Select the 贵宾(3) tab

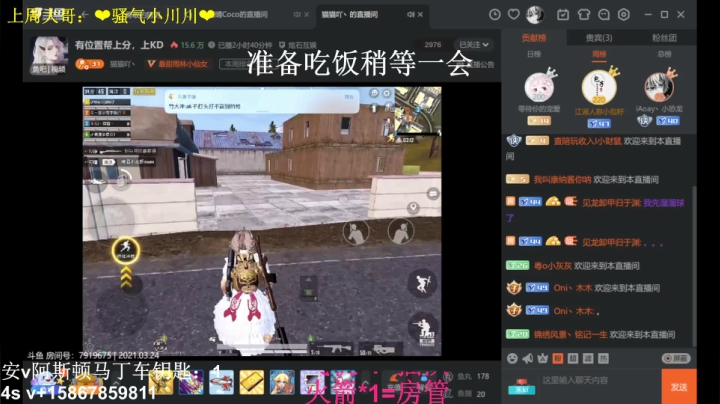pos(599,38)
